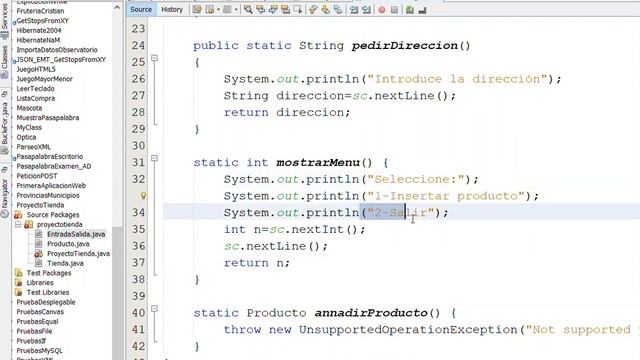Toggle the Highlight Search icon
The image size is (640, 360).
[x=285, y=9]
